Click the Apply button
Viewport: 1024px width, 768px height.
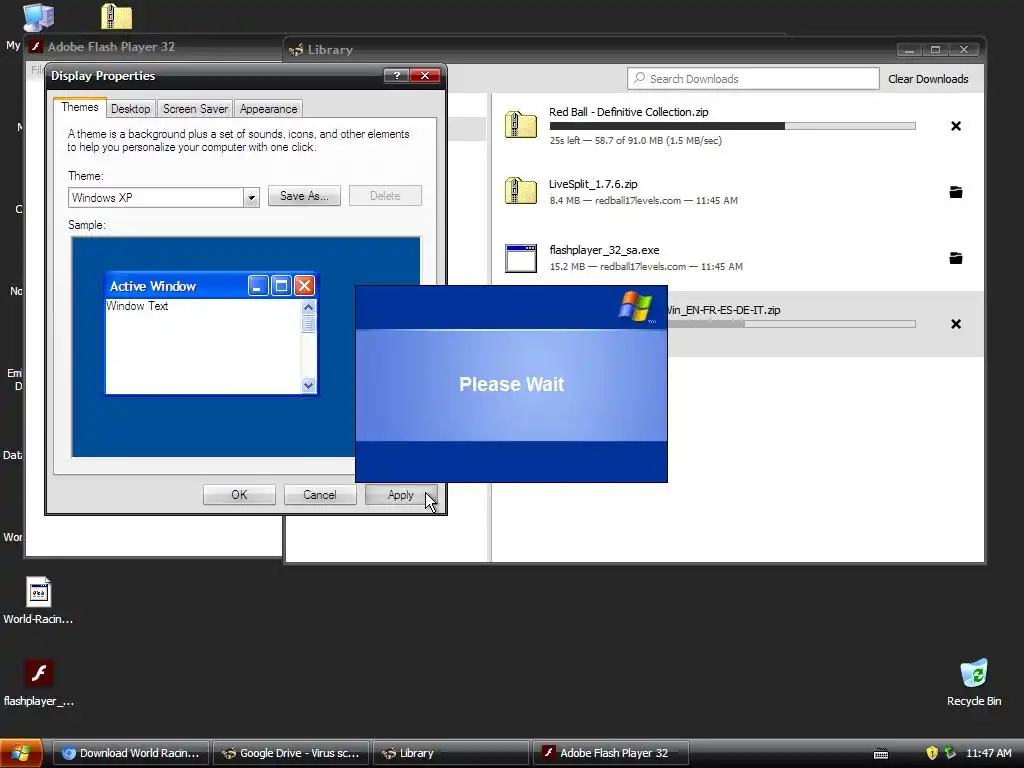401,495
